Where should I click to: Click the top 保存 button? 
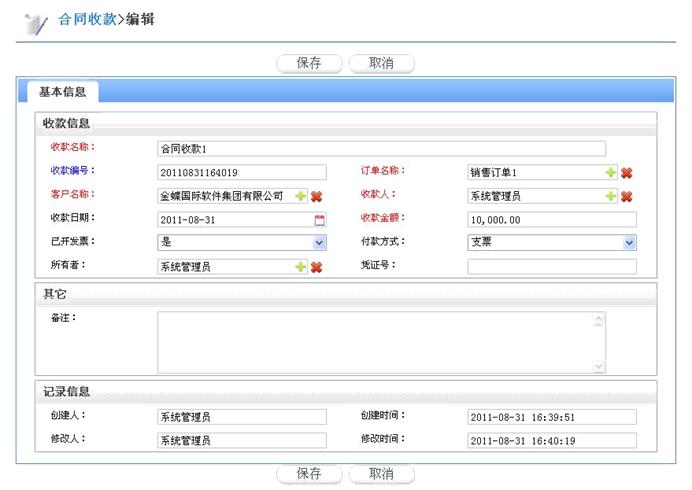tap(309, 63)
